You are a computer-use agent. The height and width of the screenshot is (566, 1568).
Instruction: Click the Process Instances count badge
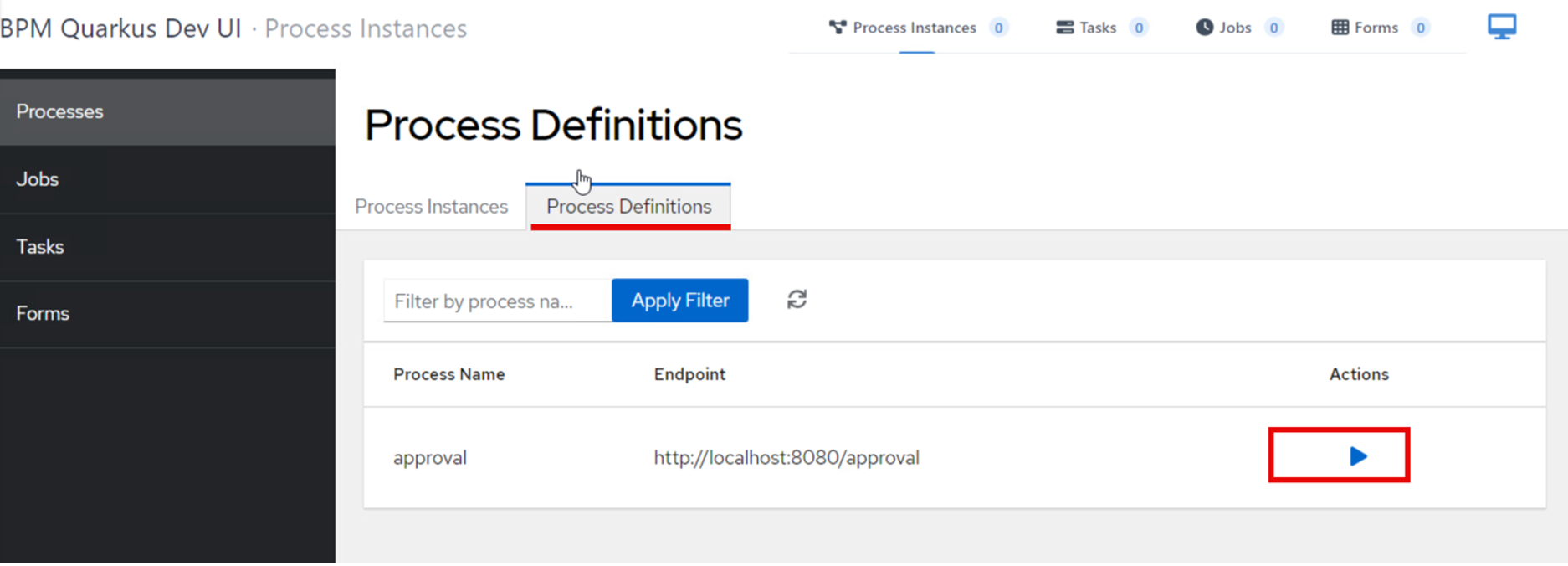[x=998, y=28]
